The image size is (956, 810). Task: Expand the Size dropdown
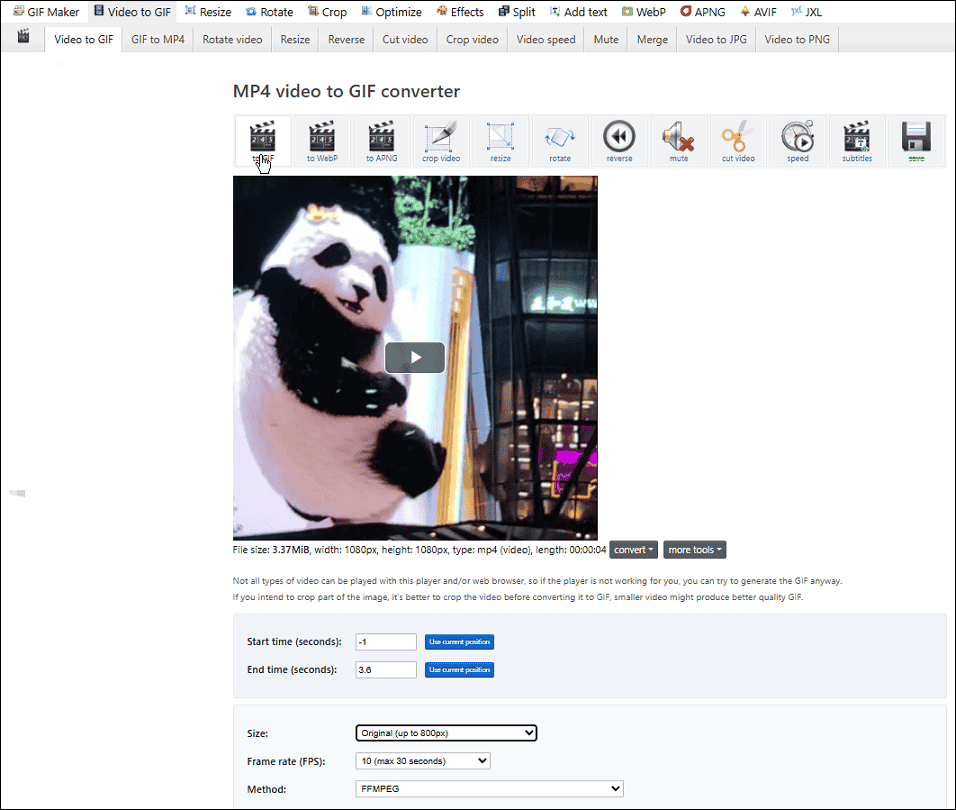[x=446, y=733]
